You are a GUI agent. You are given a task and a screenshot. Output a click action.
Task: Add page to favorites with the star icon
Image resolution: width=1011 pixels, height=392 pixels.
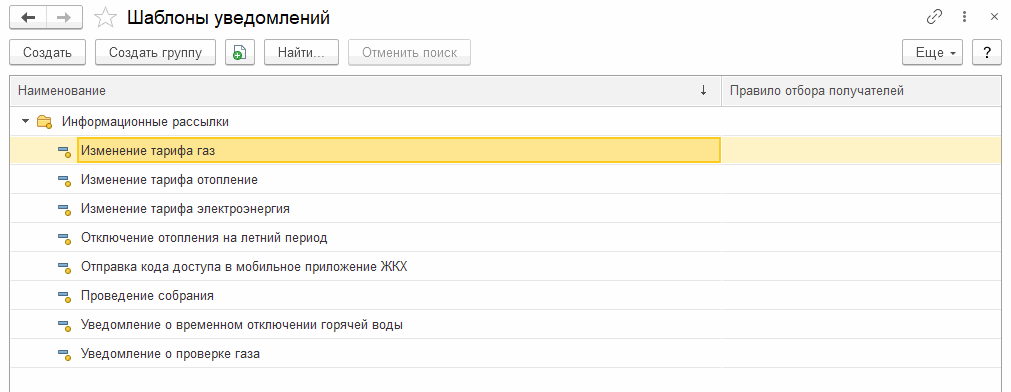coord(104,18)
